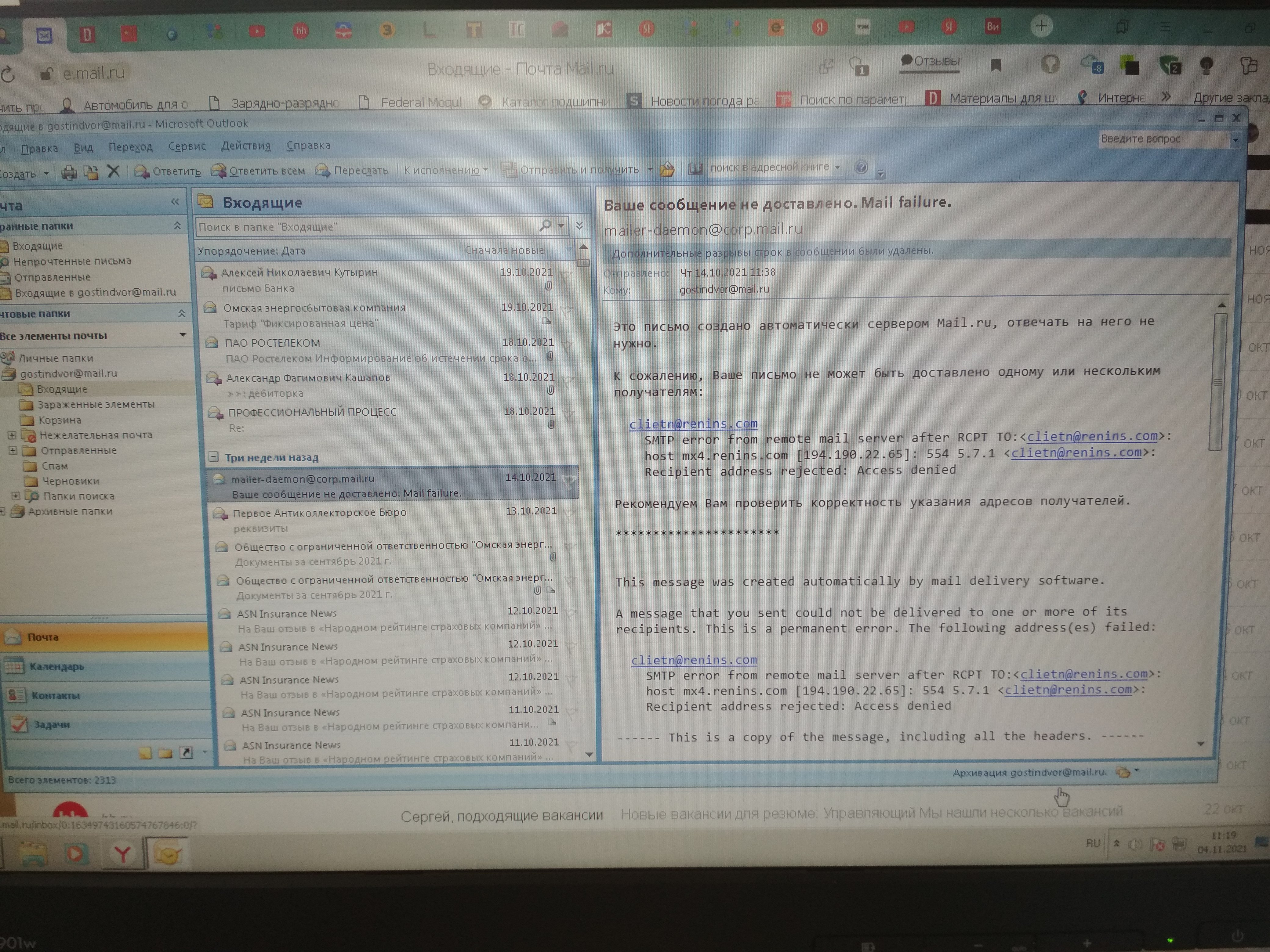Screen dimensions: 1270x952
Task: Click first clietn@renins.com link in message
Action: point(693,424)
